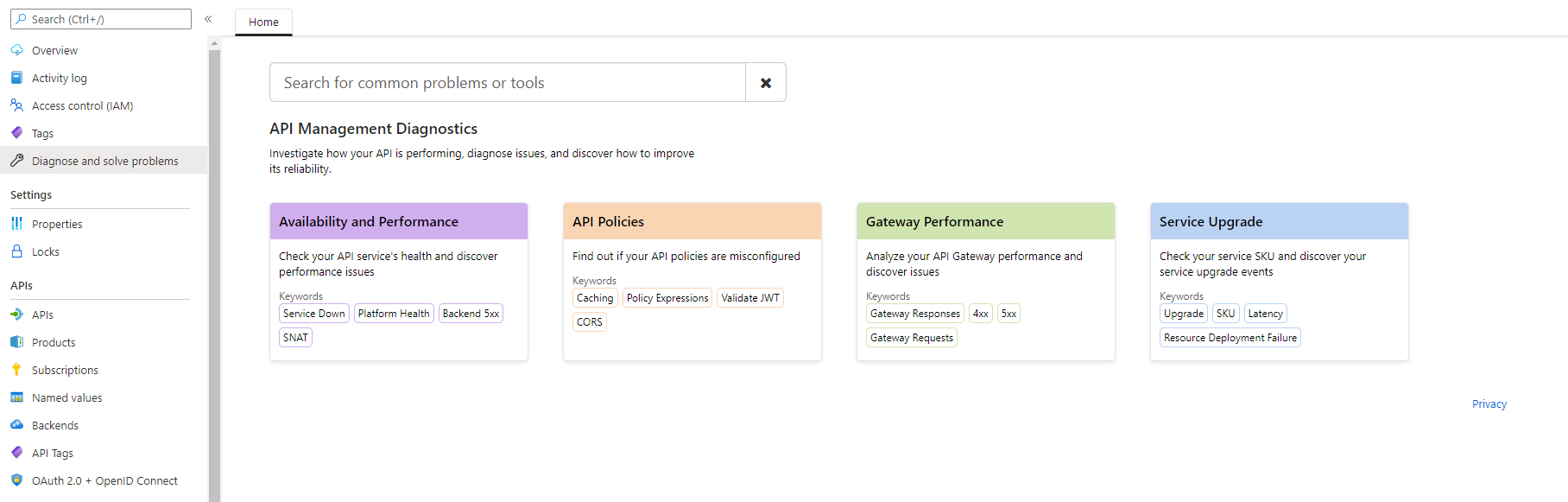This screenshot has width=1568, height=502.
Task: Click the Locks label under Settings
Action: pyautogui.click(x=46, y=251)
